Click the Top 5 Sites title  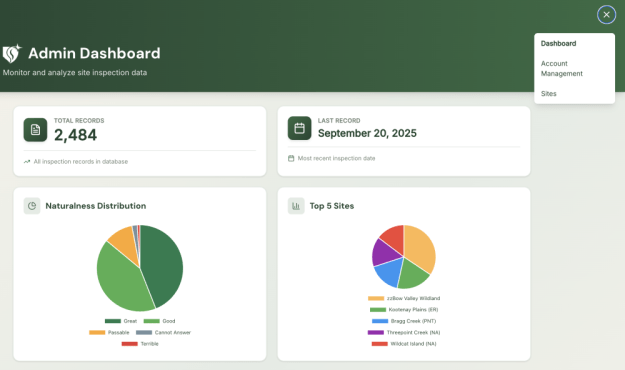coord(332,206)
